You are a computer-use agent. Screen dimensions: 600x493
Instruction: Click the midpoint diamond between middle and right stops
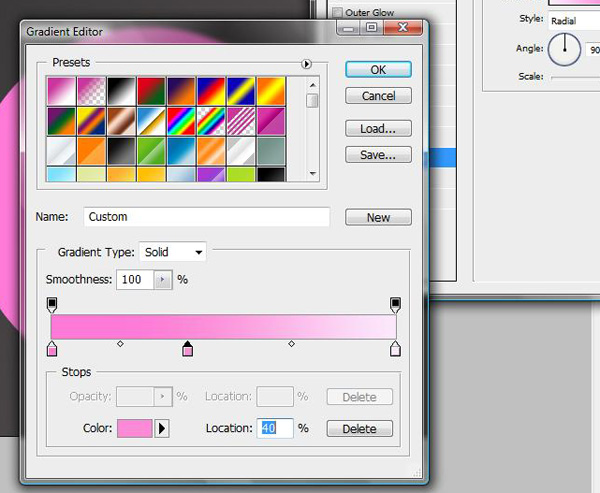291,344
